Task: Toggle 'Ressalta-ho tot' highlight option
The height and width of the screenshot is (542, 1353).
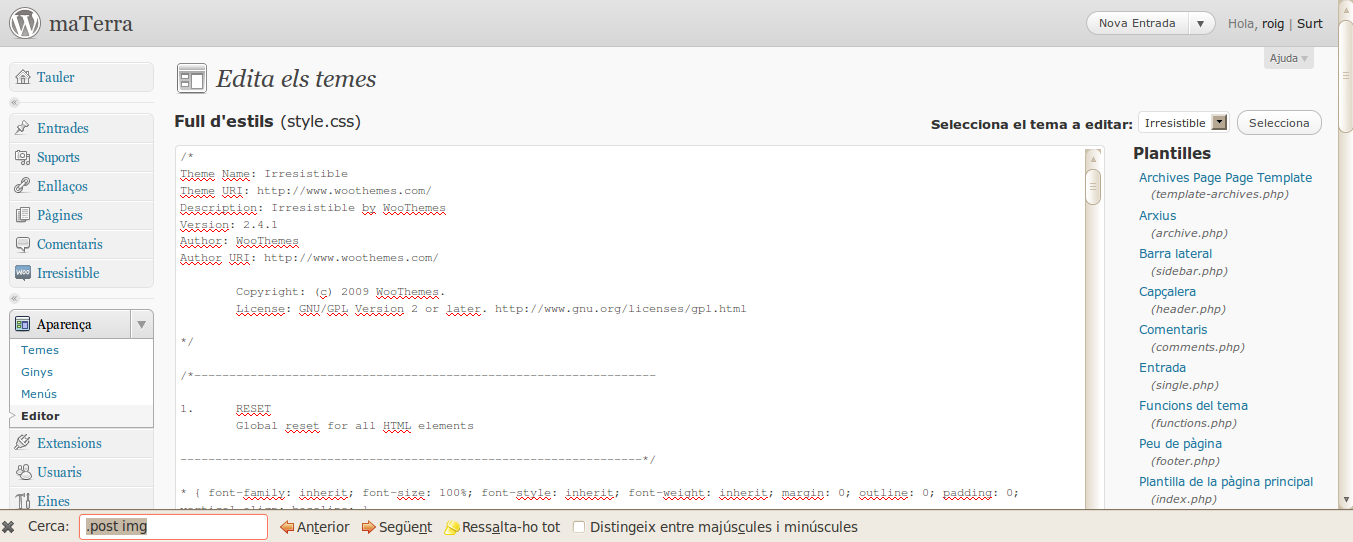Action: tap(516, 527)
